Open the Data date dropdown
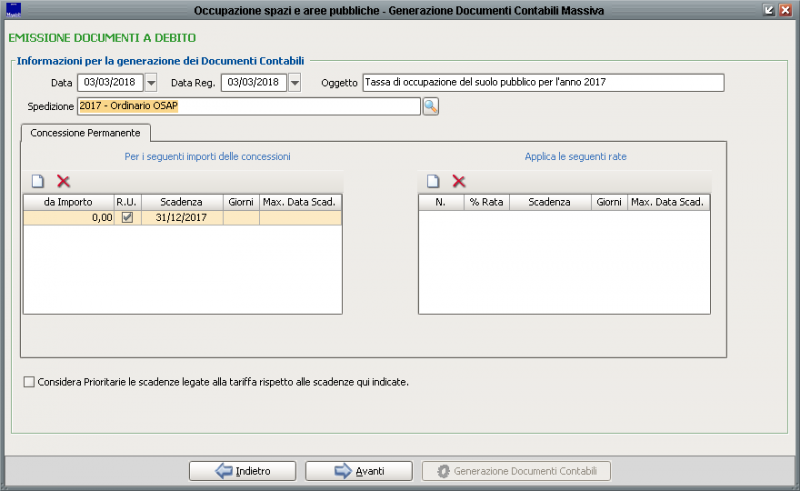 (x=151, y=83)
